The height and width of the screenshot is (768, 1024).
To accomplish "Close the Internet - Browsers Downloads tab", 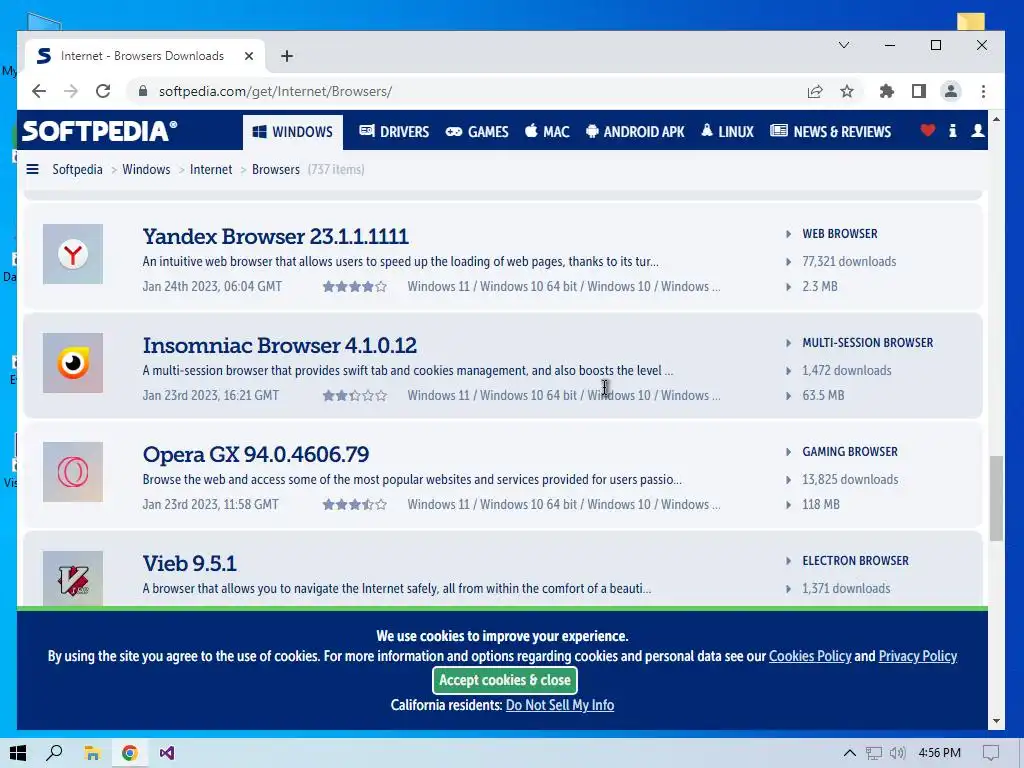I will click(249, 56).
